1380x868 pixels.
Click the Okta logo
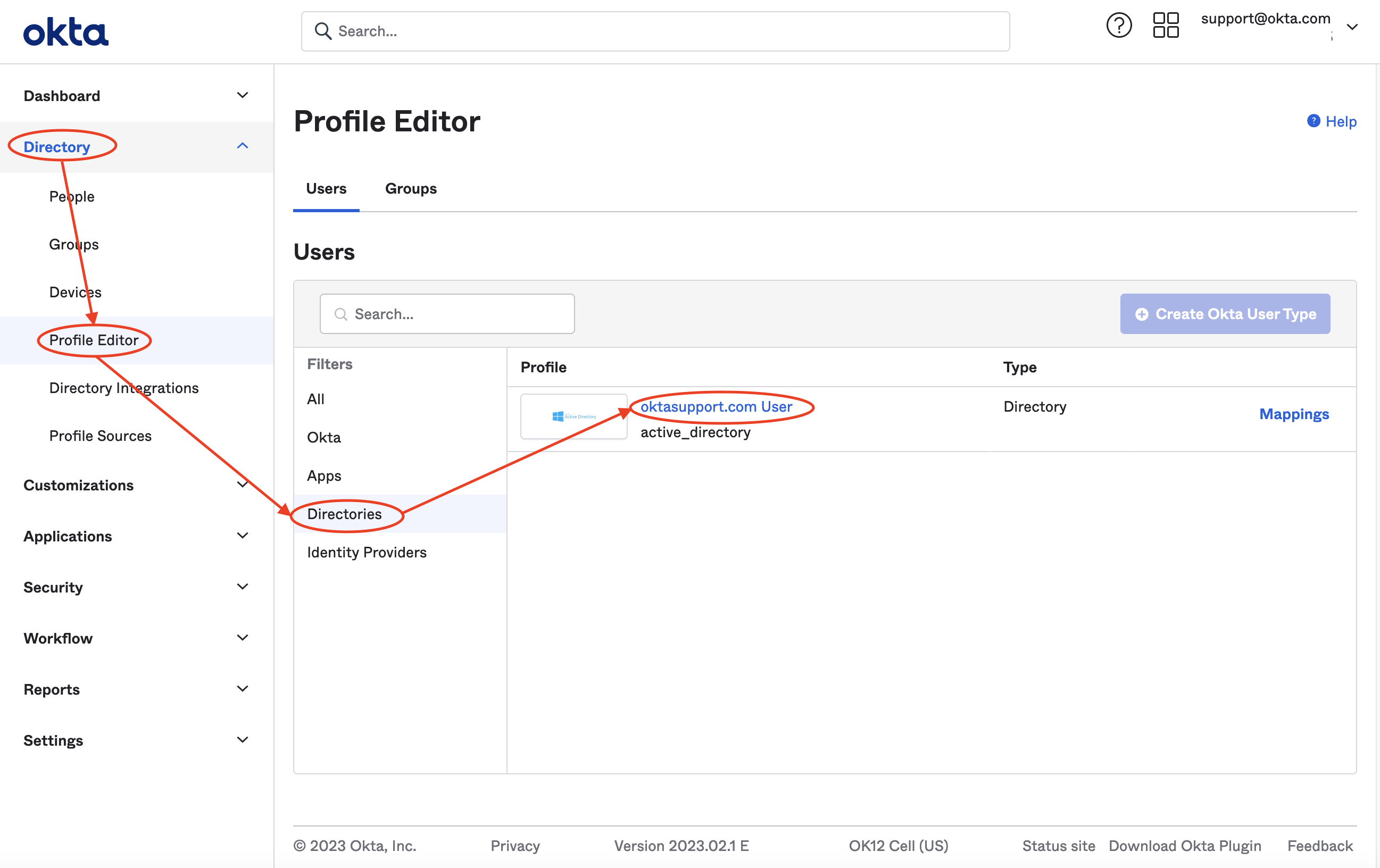pos(65,30)
